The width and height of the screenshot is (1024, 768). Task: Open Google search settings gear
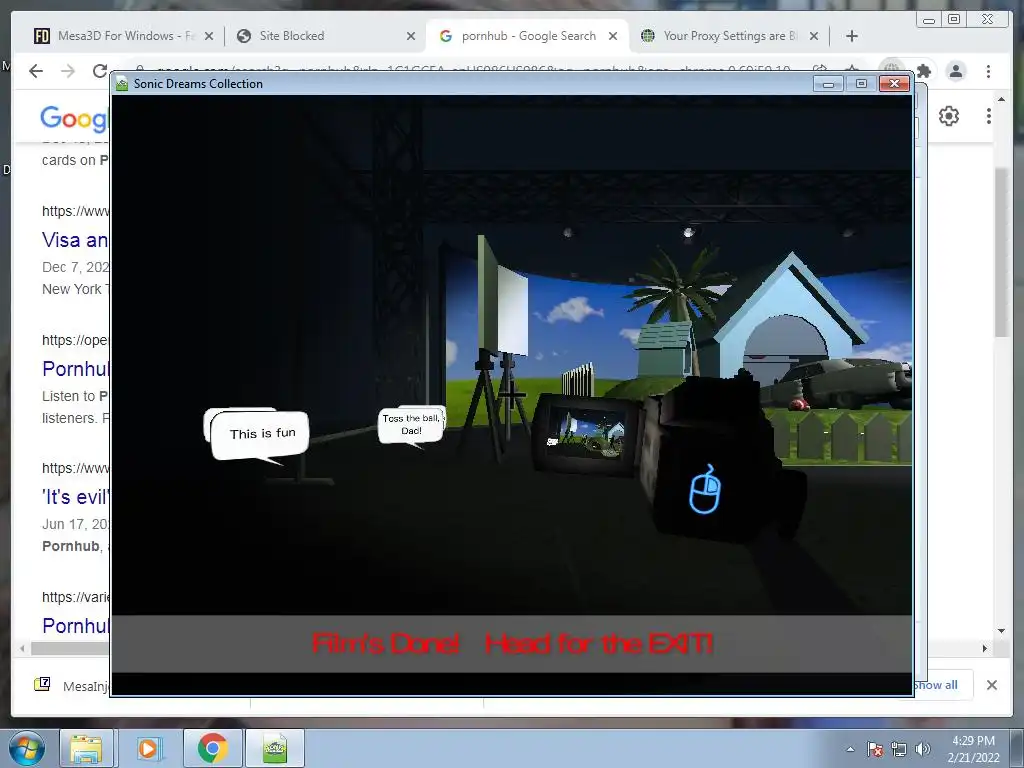point(949,116)
